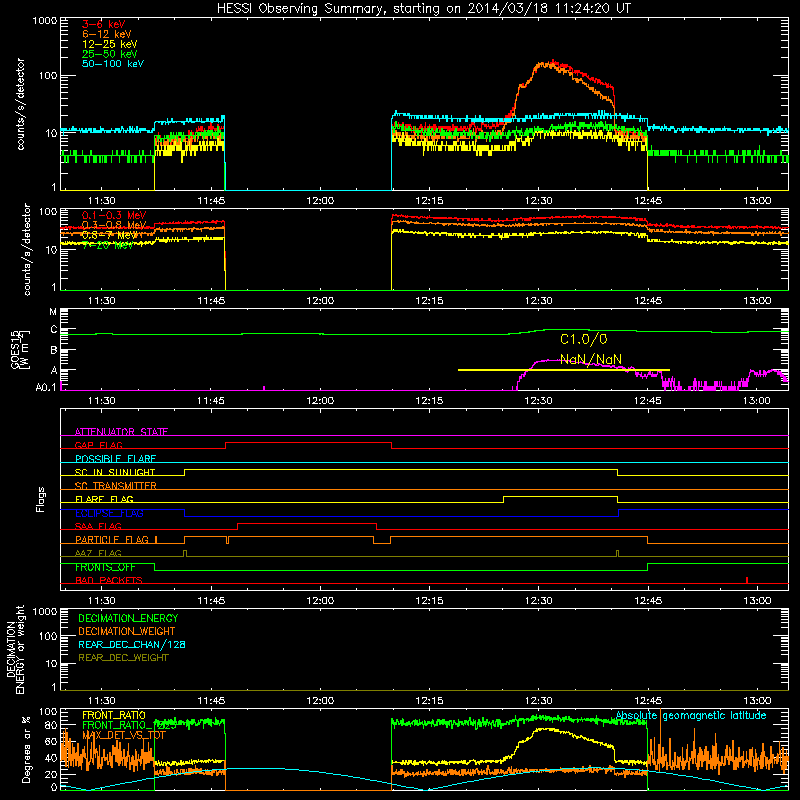Select the SC_IN_SUNLIGHT flag label
Viewport: 800px width, 800px height.
point(115,472)
